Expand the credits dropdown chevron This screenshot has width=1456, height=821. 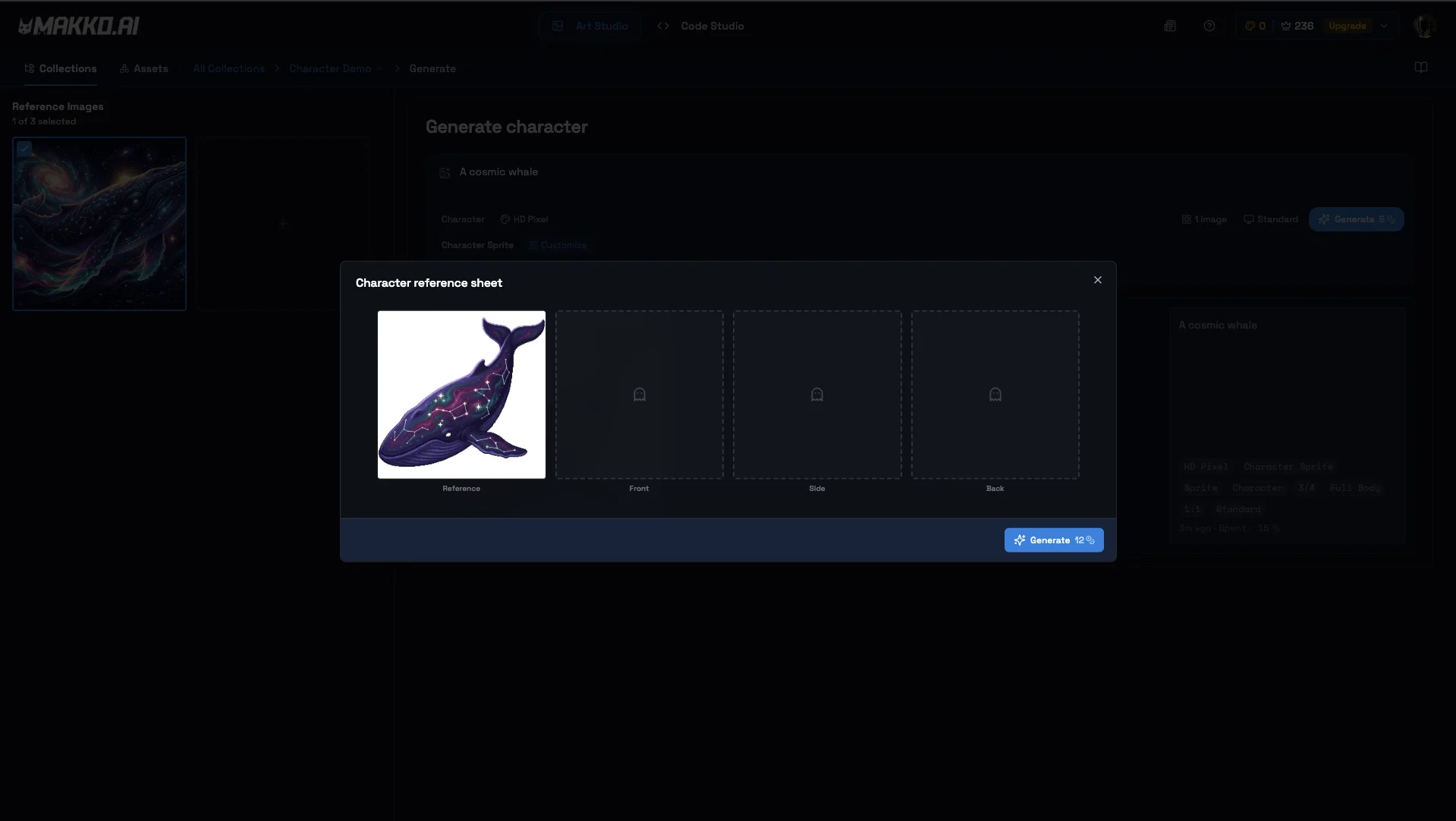click(x=1384, y=26)
